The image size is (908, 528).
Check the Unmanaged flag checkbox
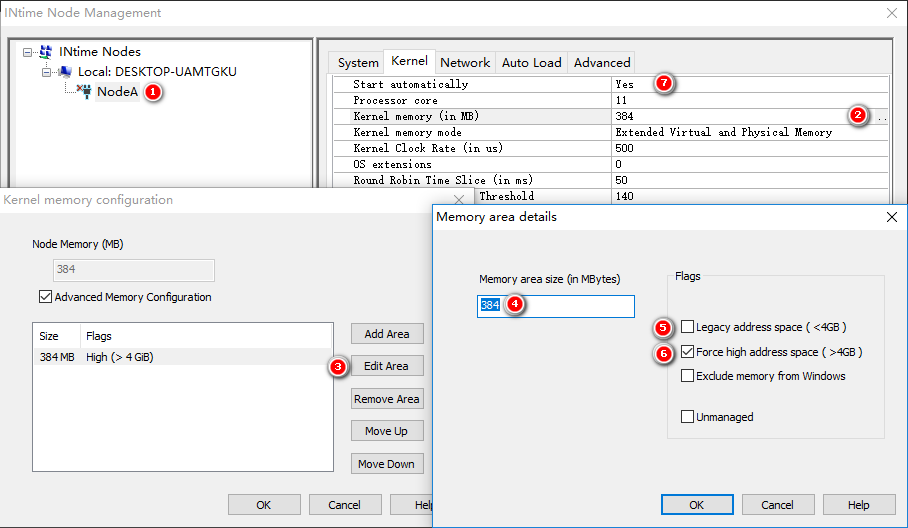click(687, 417)
